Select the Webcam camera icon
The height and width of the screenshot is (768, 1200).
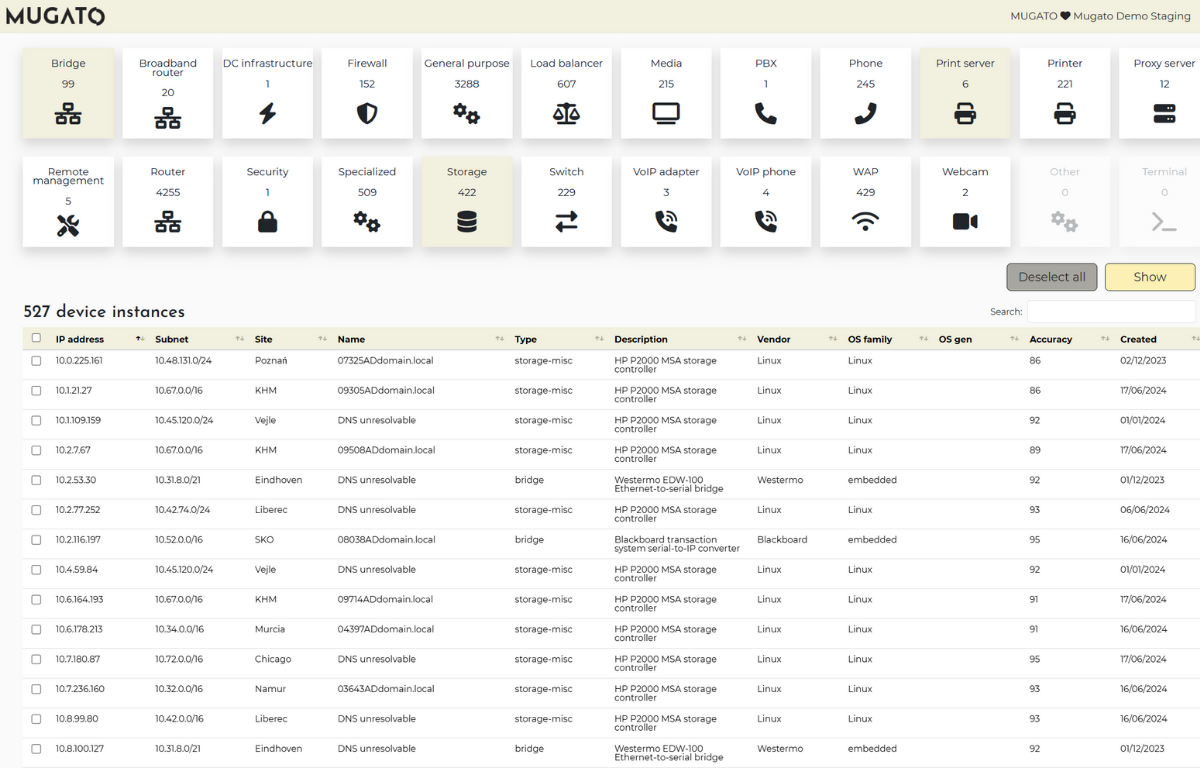(965, 222)
